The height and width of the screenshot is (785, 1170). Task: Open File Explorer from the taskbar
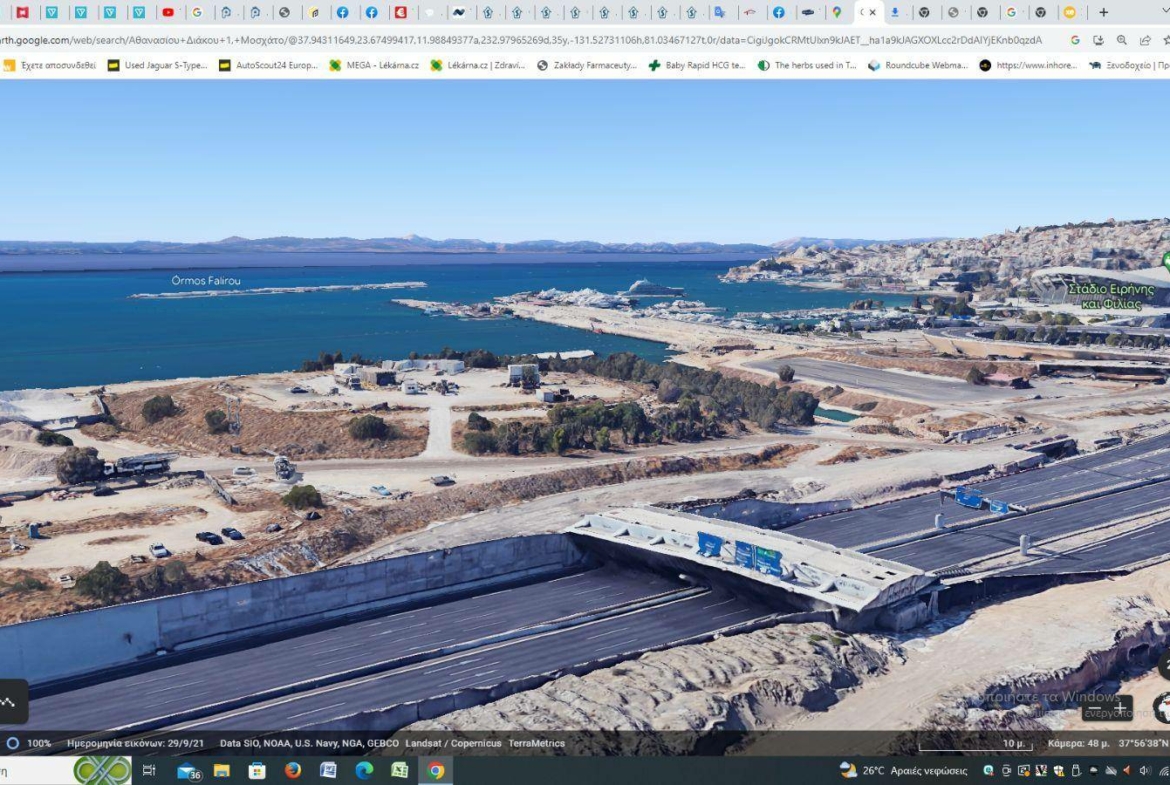221,770
